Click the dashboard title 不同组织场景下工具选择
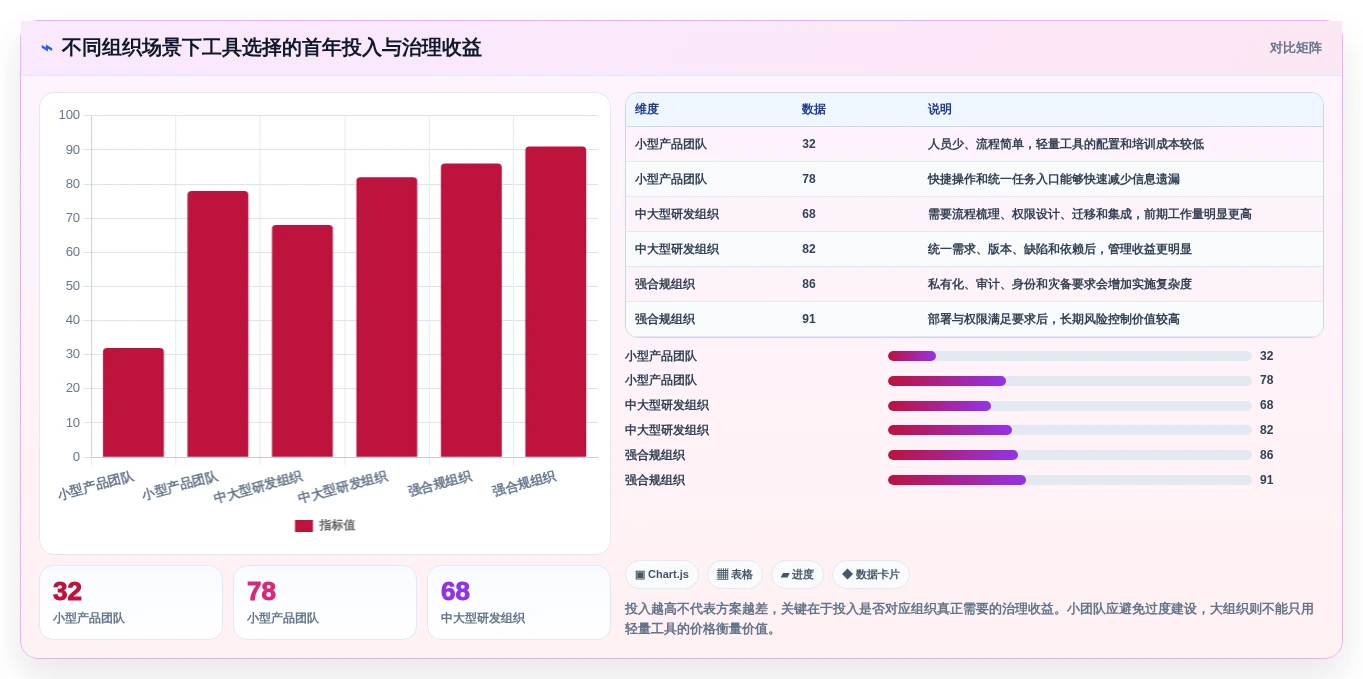The width and height of the screenshot is (1363, 679). coord(271,48)
